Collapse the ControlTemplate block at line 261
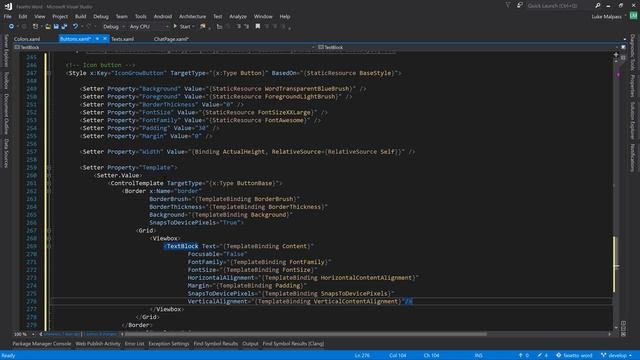The height and width of the screenshot is (360, 640). click(49, 183)
